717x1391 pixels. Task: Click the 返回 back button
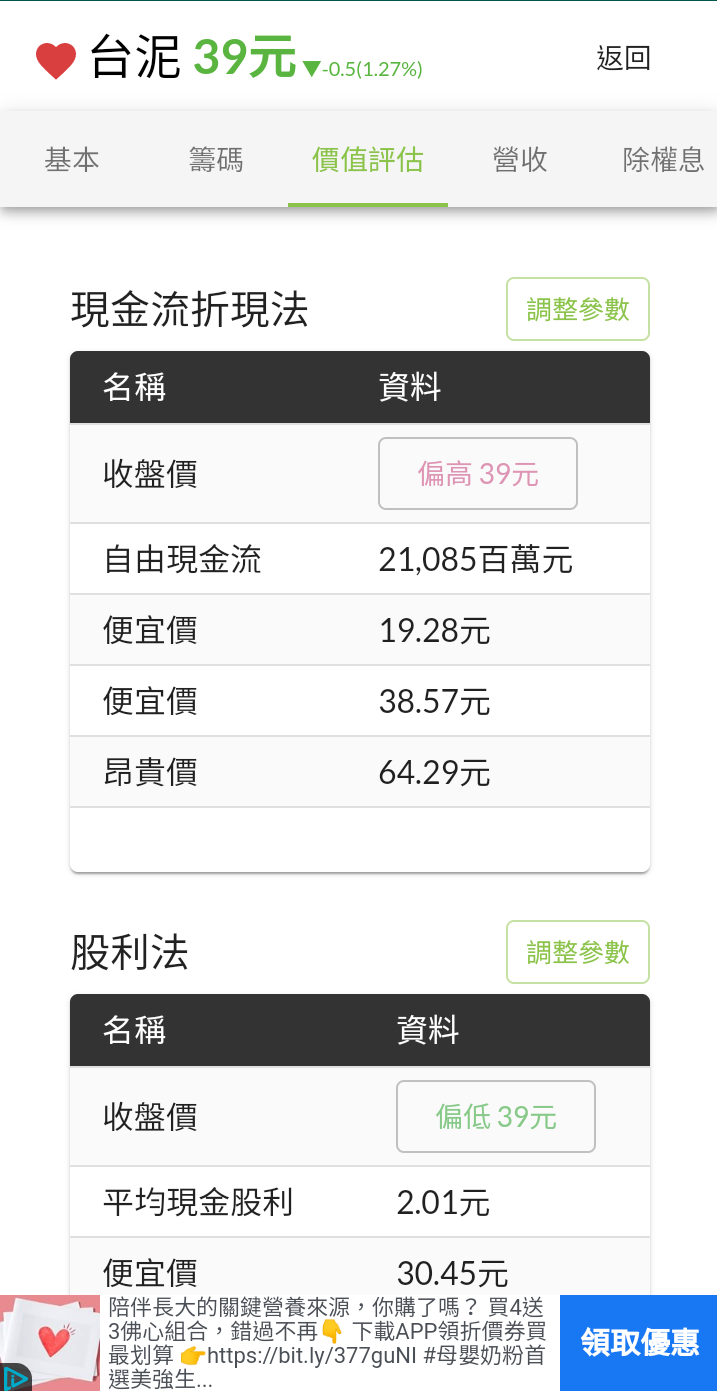point(624,58)
